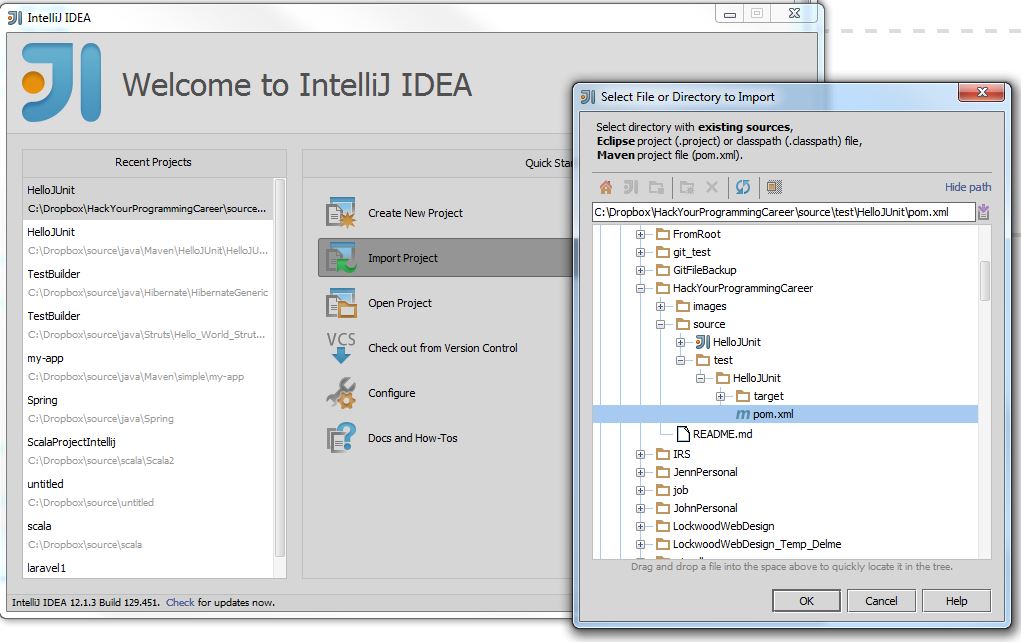Click the Hide path link
Screen dimensions: 1021x642
(968, 188)
